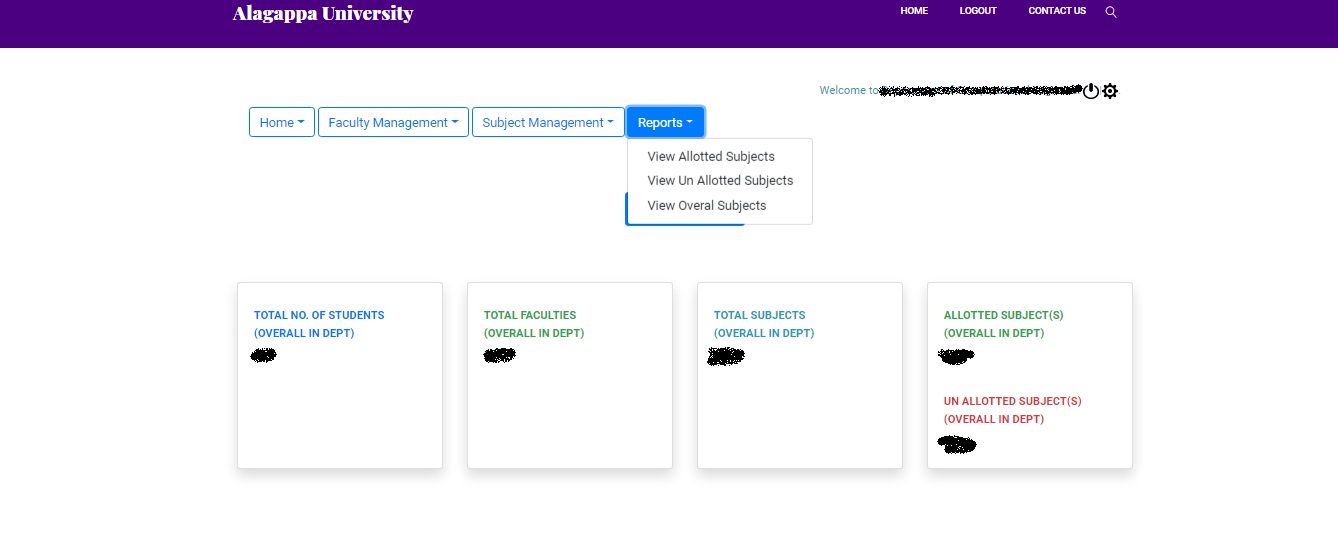Open the settings gear icon
1338x536 pixels.
pyautogui.click(x=1110, y=91)
